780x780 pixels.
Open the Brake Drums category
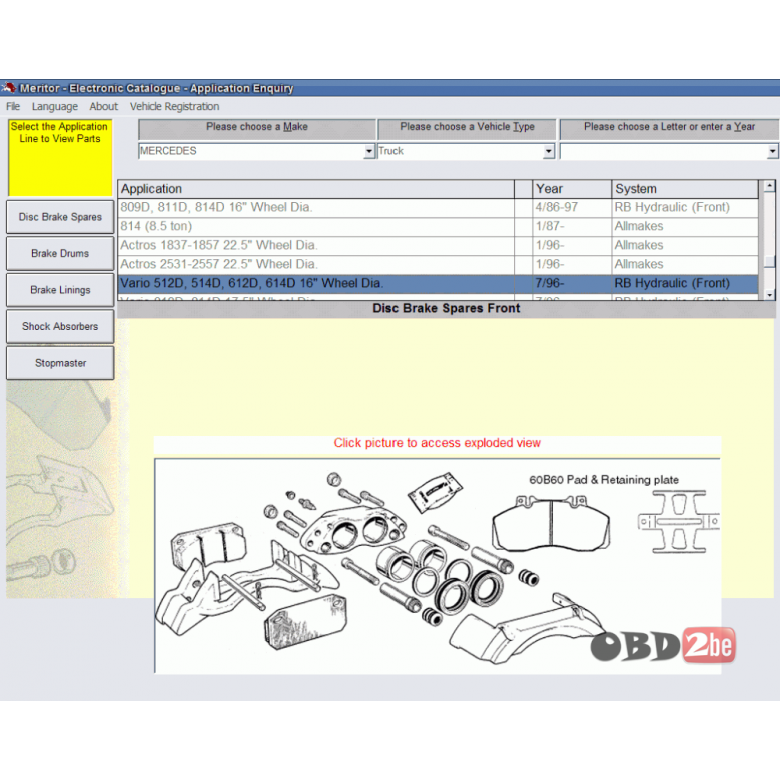[x=60, y=253]
